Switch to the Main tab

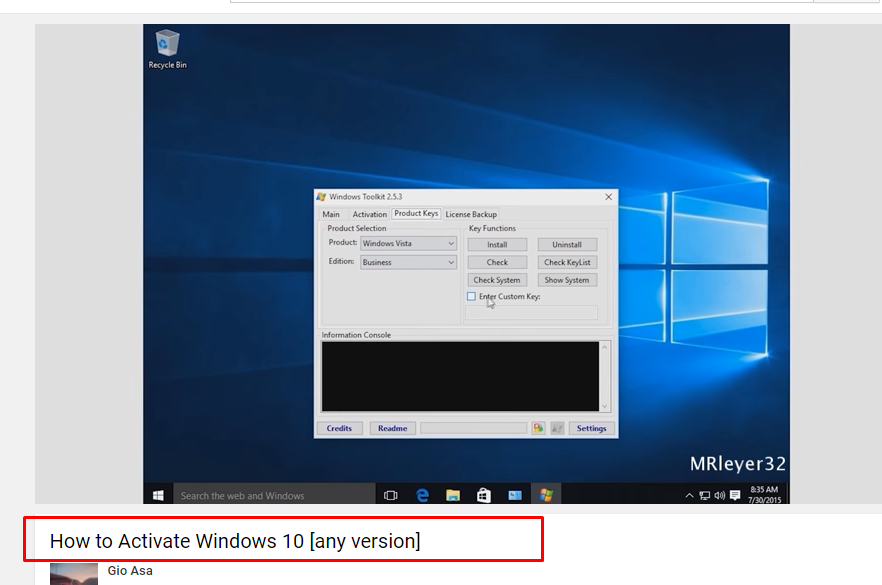331,214
